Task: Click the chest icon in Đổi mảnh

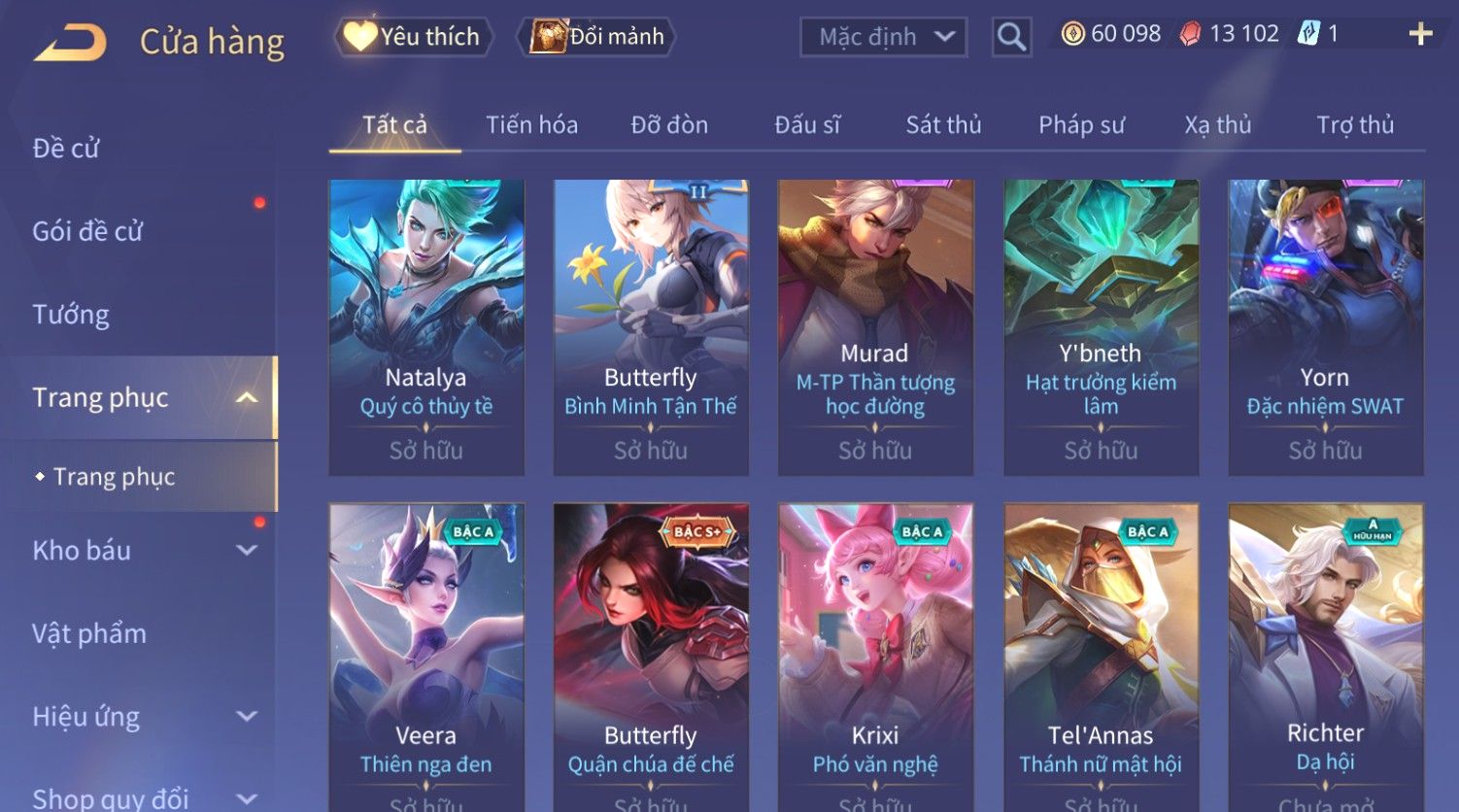Action: pos(548,37)
